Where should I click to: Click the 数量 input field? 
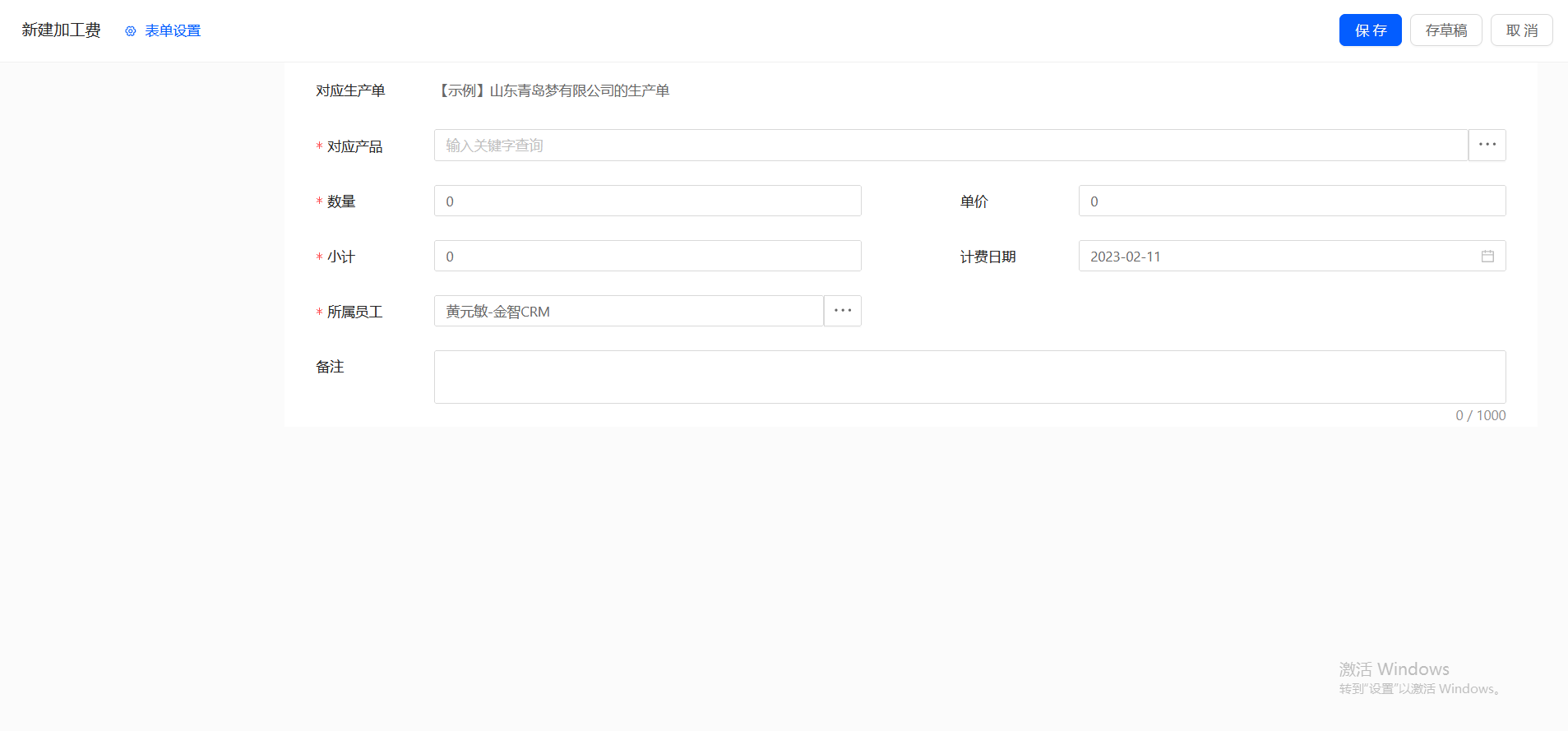[647, 201]
